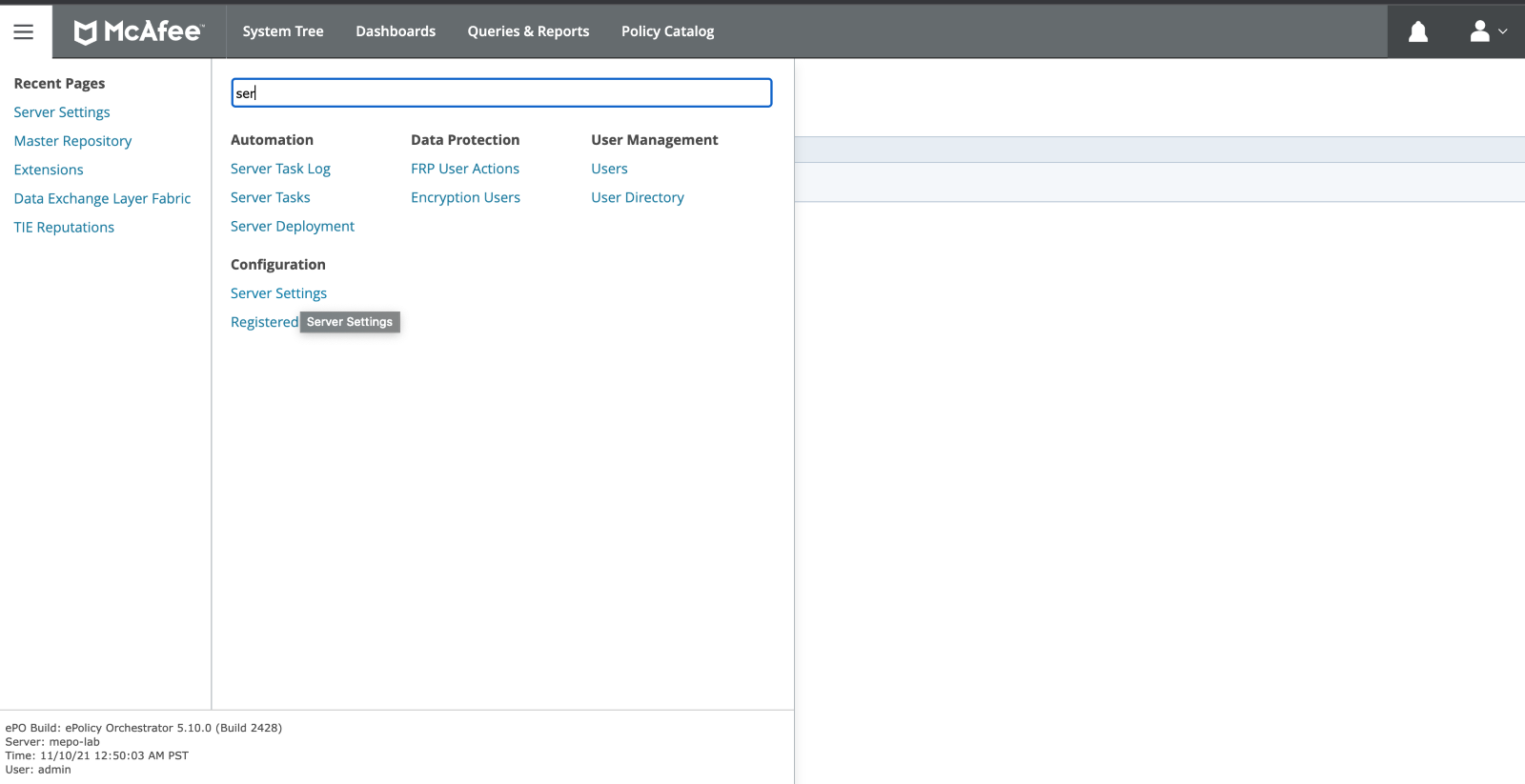The width and height of the screenshot is (1525, 784).
Task: Open the System Tree menu item
Action: pos(282,31)
